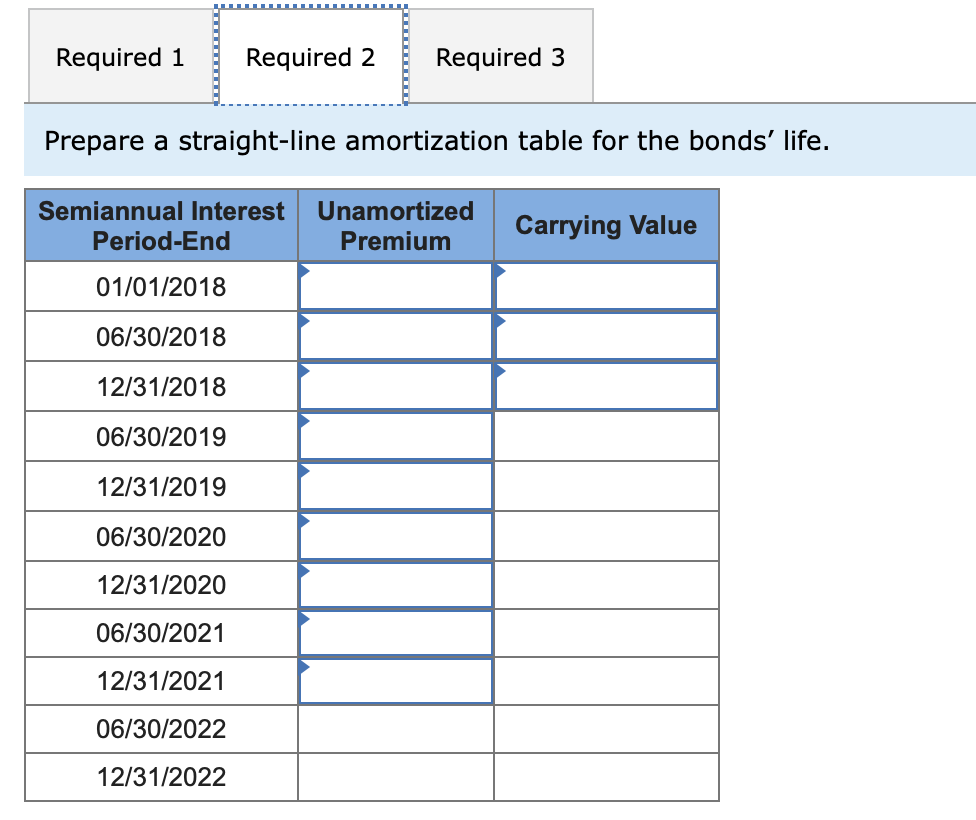Viewport: 976px width, 820px height.
Task: Click the 12/31/2022 row label
Action: point(160,777)
